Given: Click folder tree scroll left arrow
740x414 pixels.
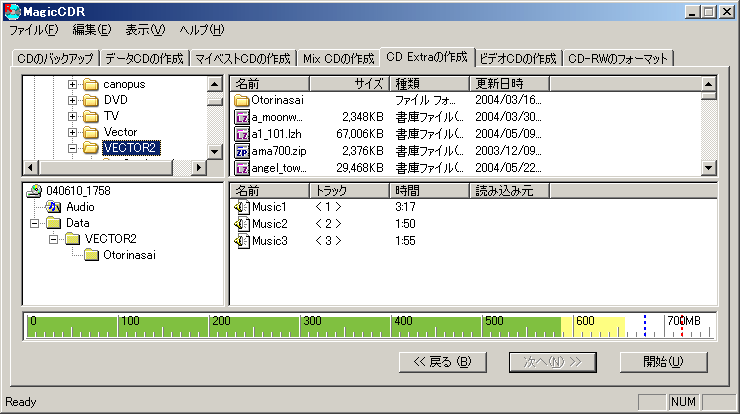Looking at the screenshot, I should point(31,167).
